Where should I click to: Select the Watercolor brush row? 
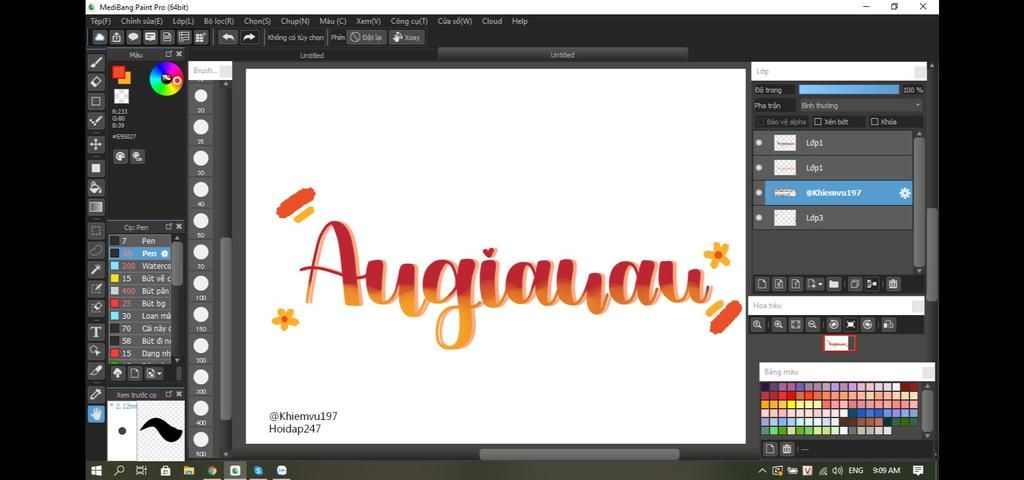pyautogui.click(x=140, y=266)
